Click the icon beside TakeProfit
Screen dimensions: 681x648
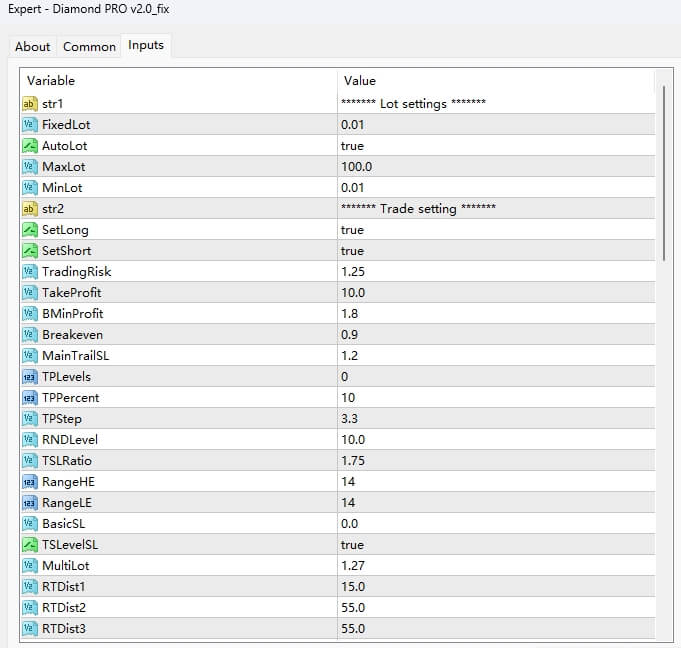point(30,293)
